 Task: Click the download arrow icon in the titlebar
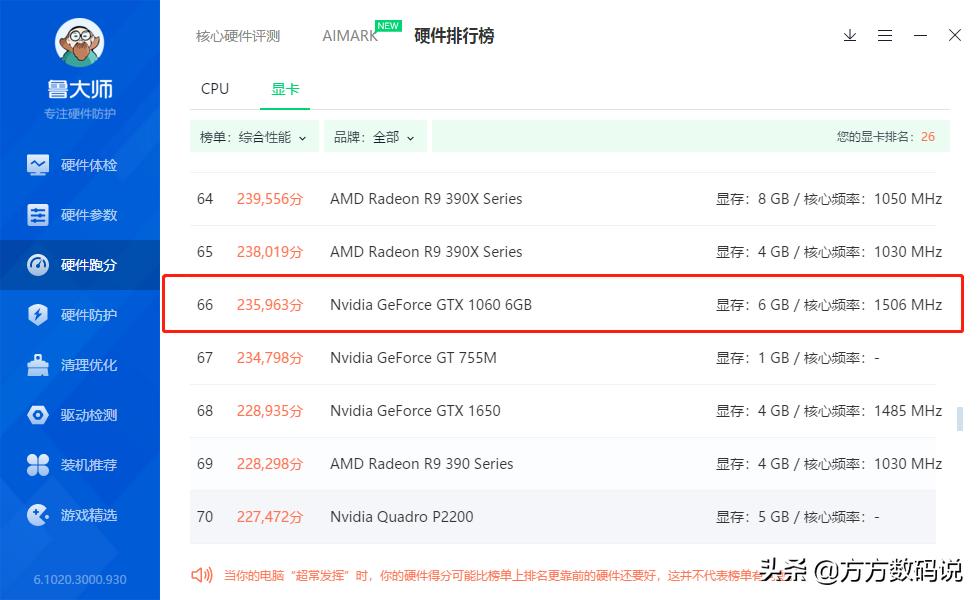[850, 35]
